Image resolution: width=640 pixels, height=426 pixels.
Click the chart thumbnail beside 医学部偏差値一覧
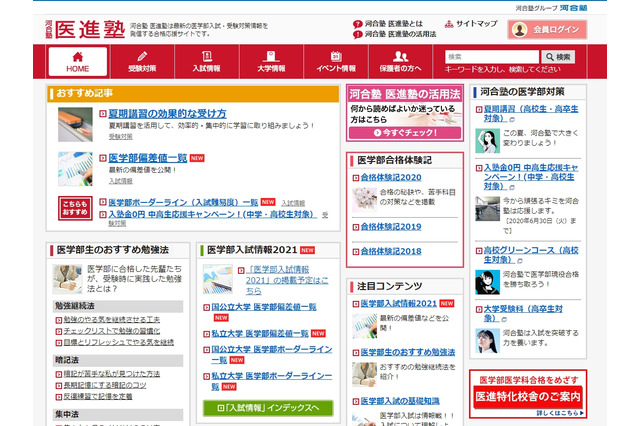pyautogui.click(x=75, y=169)
